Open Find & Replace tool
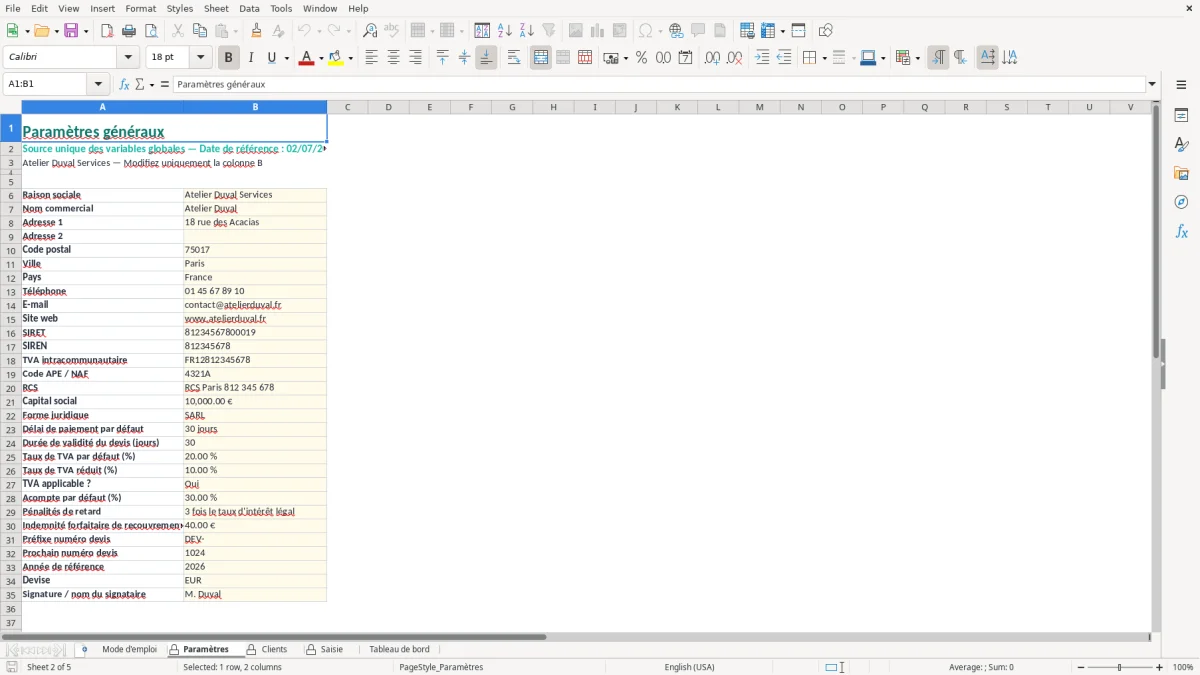This screenshot has width=1200, height=675. 370,31
